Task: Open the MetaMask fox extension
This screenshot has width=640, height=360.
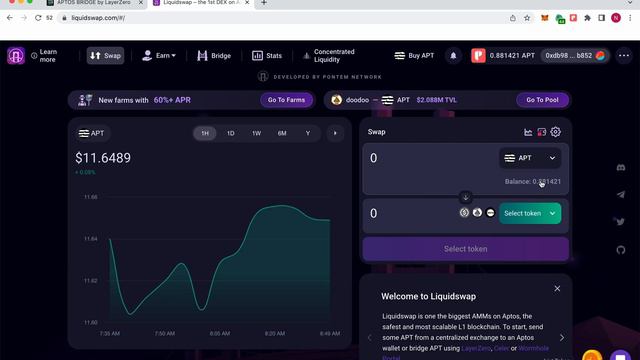Action: click(544, 18)
